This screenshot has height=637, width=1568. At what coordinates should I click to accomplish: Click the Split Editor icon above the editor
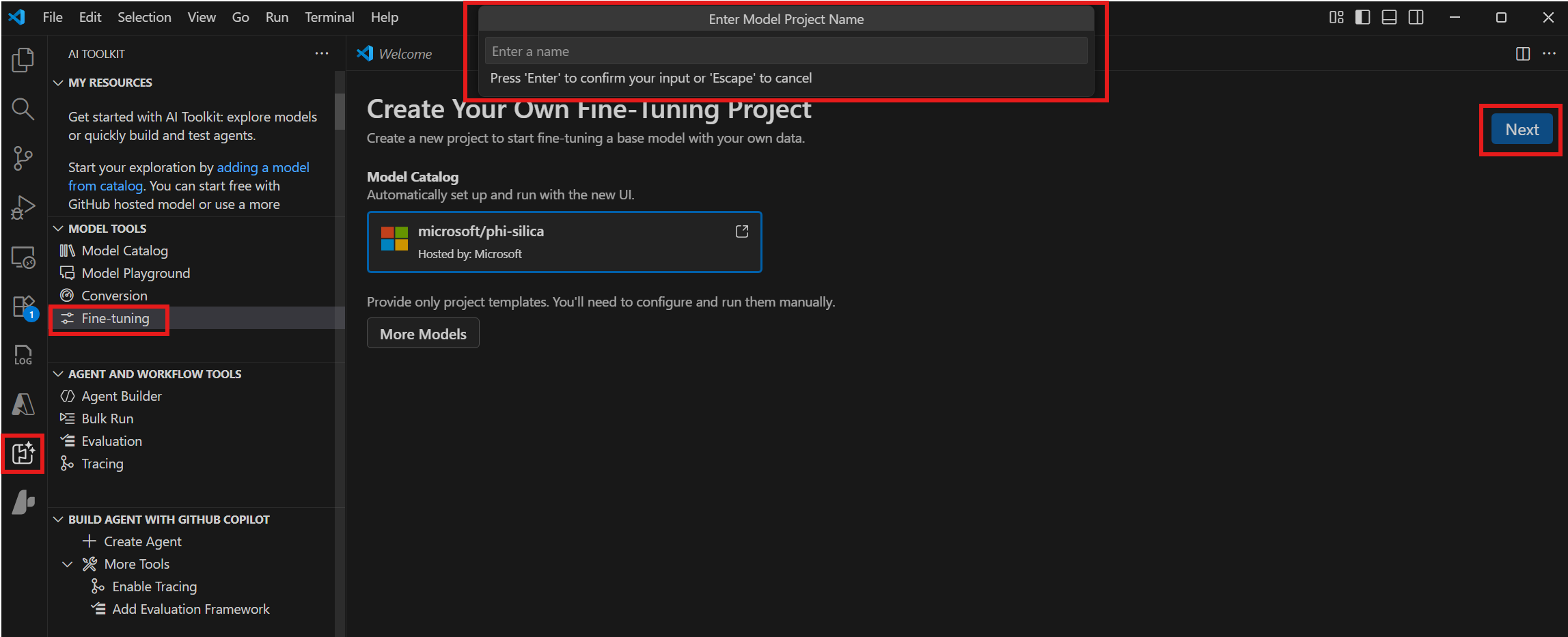pos(1522,53)
